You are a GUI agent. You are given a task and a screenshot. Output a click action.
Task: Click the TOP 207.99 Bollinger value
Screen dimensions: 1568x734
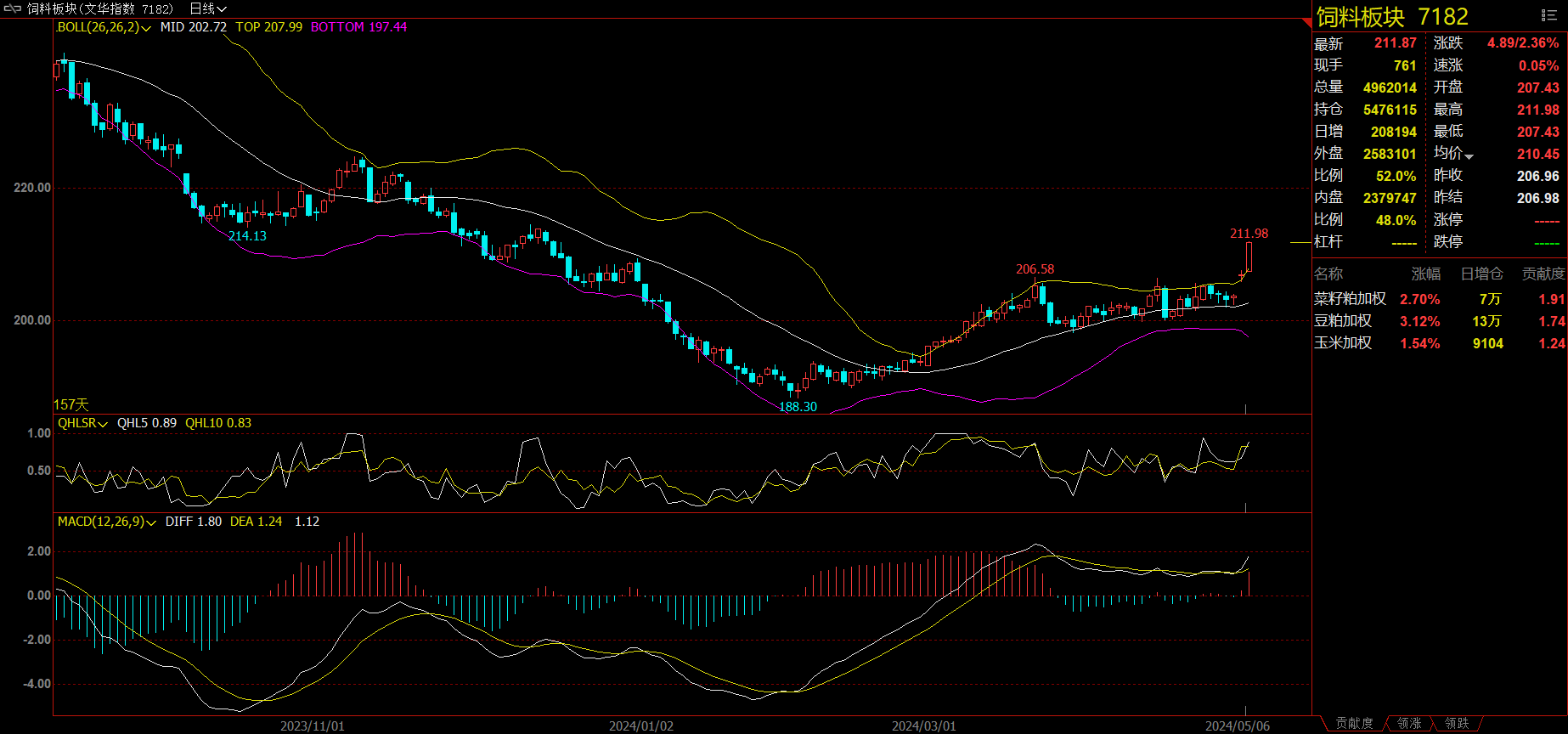(x=268, y=27)
